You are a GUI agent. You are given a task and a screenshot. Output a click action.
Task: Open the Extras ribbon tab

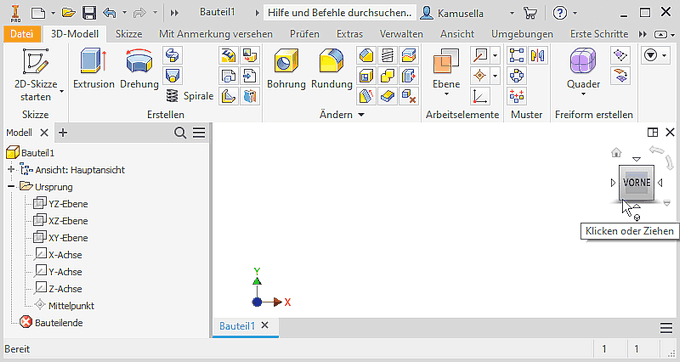click(x=350, y=34)
